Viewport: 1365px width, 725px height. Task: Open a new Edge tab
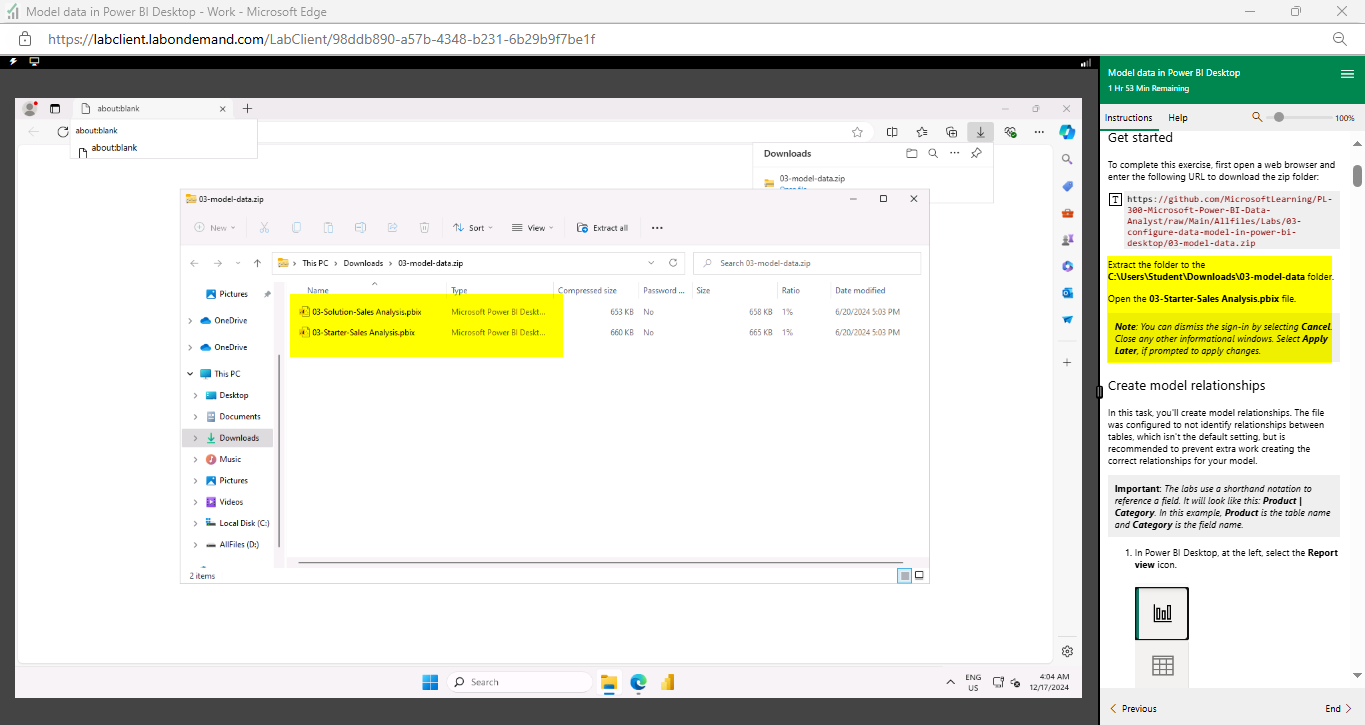248,108
